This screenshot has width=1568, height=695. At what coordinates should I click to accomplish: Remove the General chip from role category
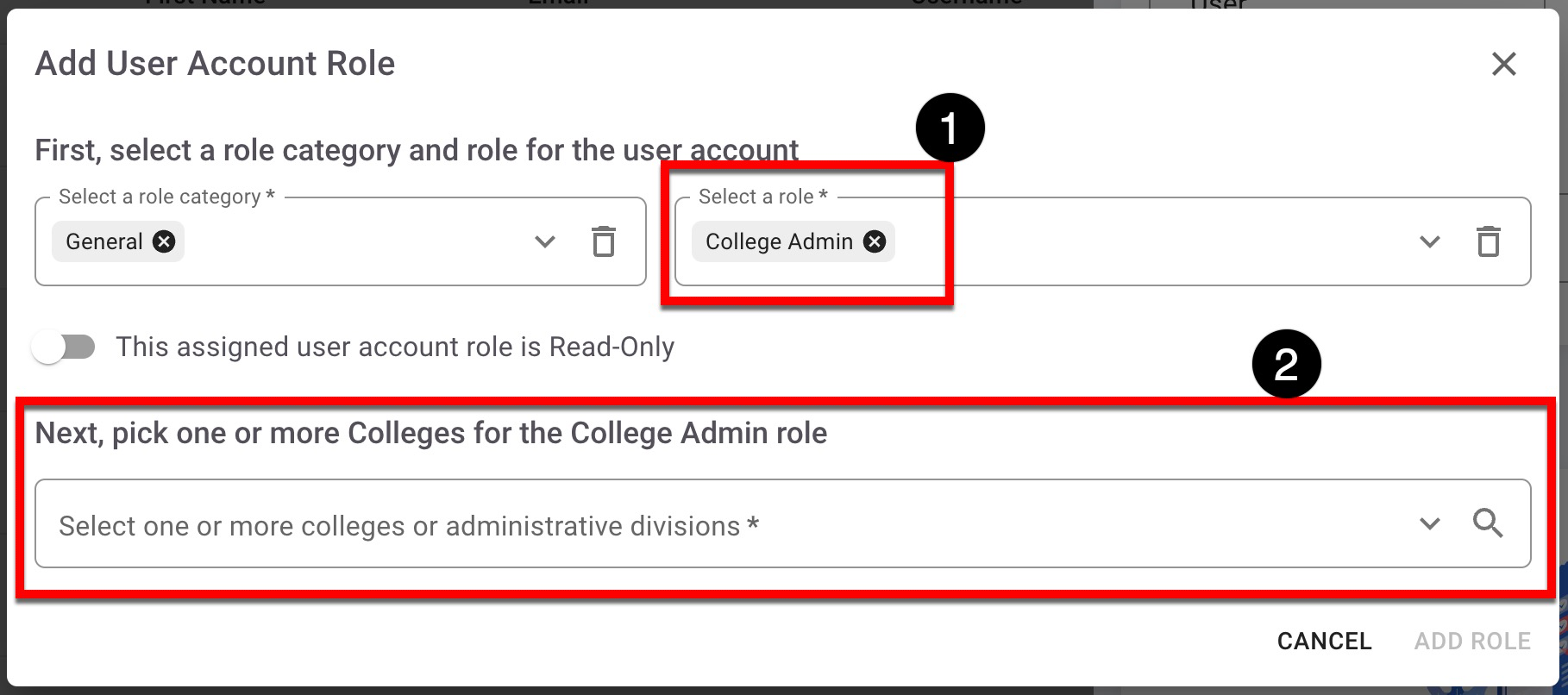point(164,241)
